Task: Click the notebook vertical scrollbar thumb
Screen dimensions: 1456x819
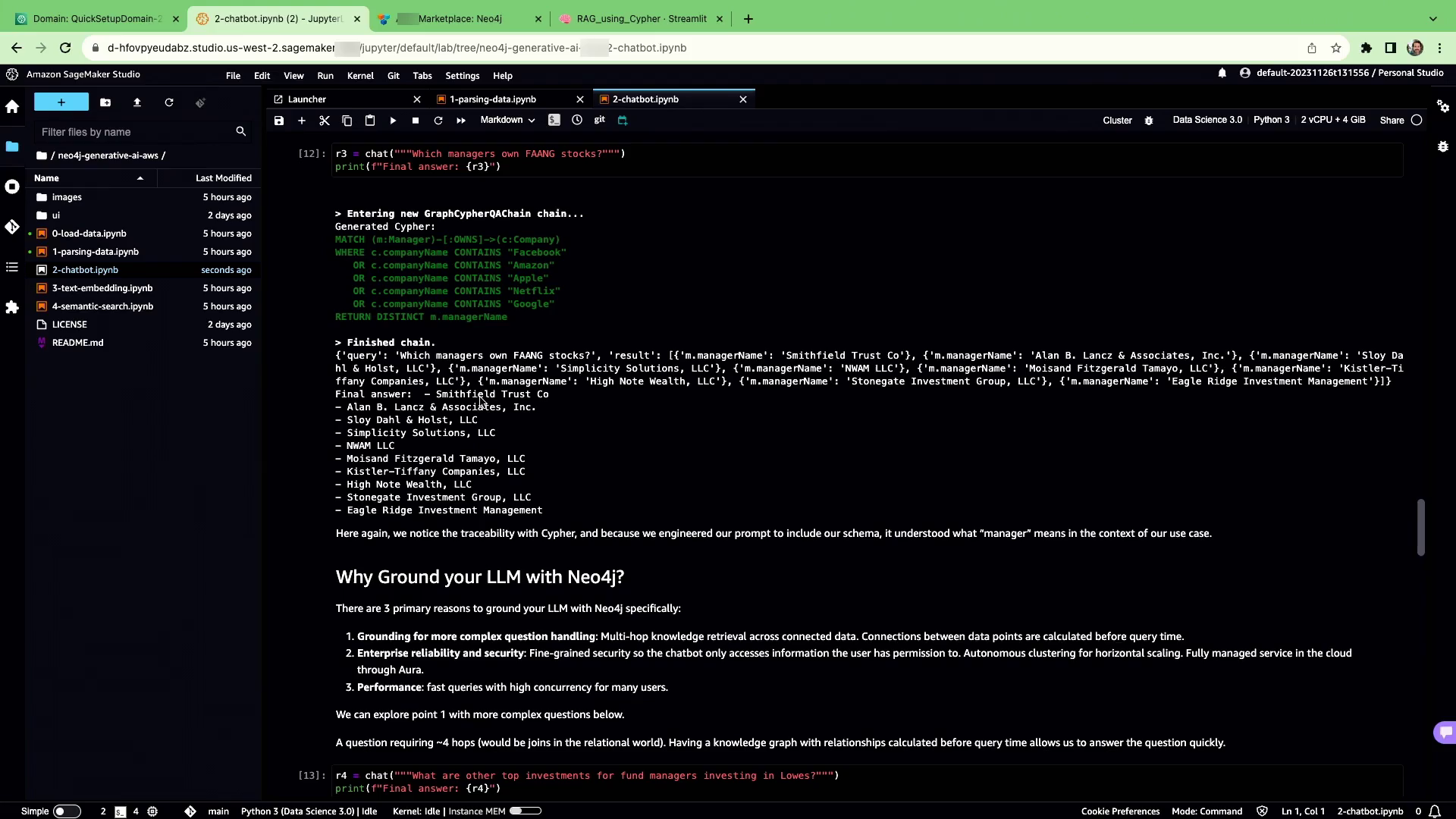Action: [x=1420, y=527]
